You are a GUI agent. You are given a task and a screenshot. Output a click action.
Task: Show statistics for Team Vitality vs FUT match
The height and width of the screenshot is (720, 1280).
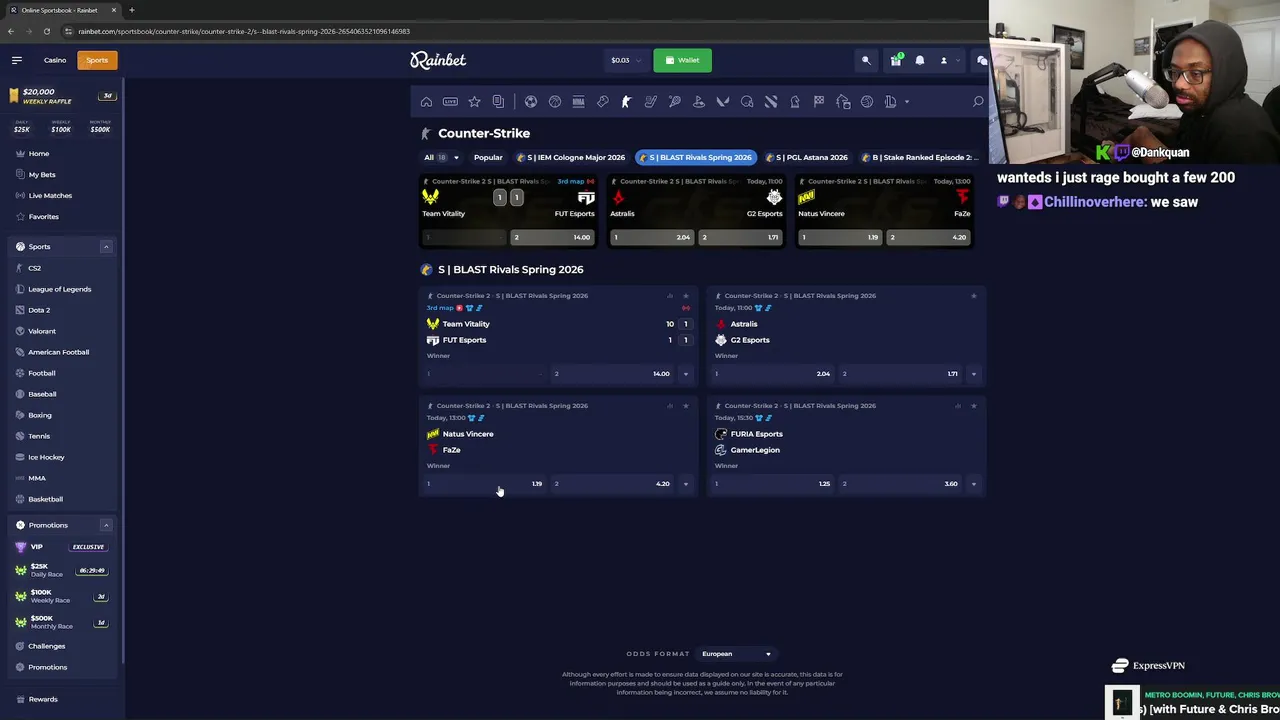670,295
